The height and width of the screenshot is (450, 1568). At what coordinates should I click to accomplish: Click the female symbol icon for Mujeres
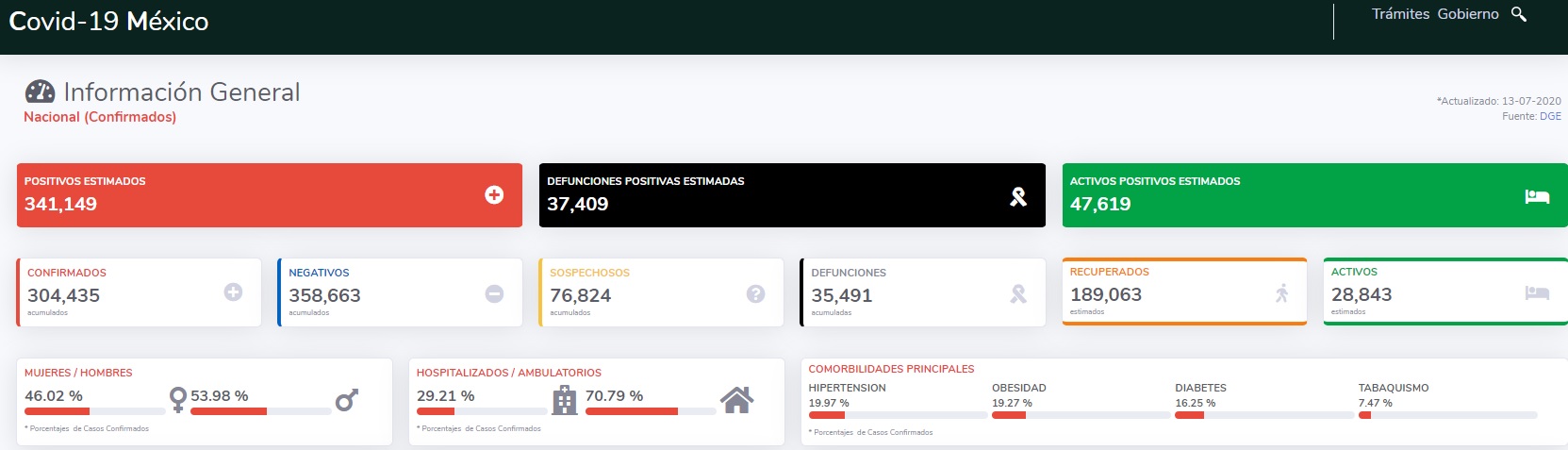pyautogui.click(x=177, y=399)
